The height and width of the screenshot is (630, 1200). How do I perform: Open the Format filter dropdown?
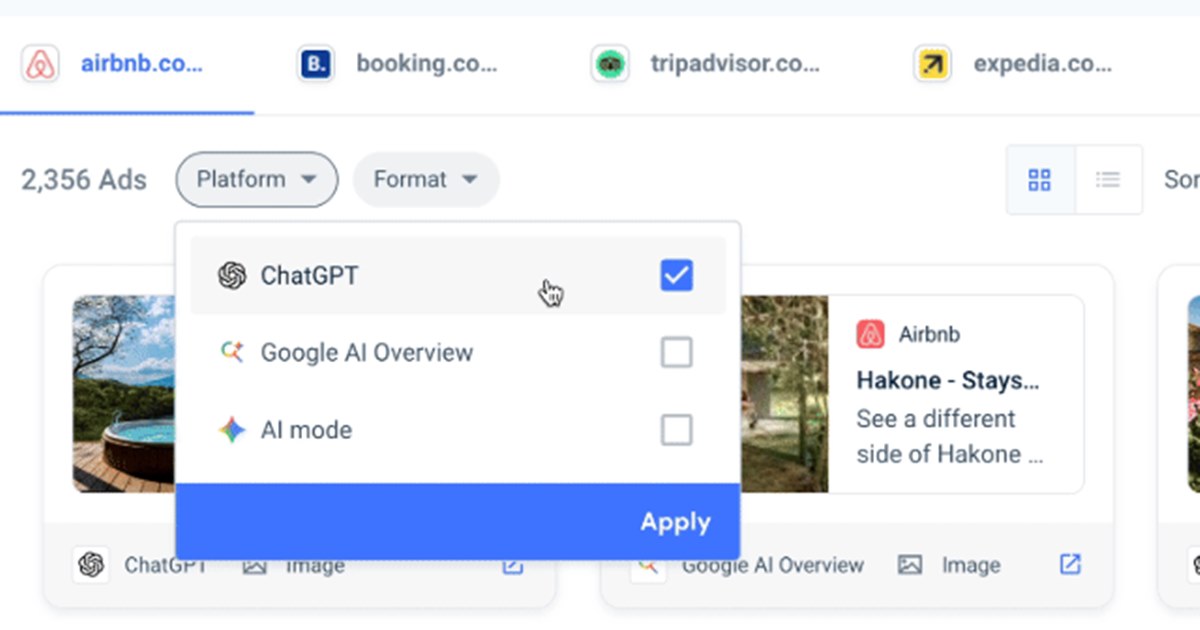426,180
